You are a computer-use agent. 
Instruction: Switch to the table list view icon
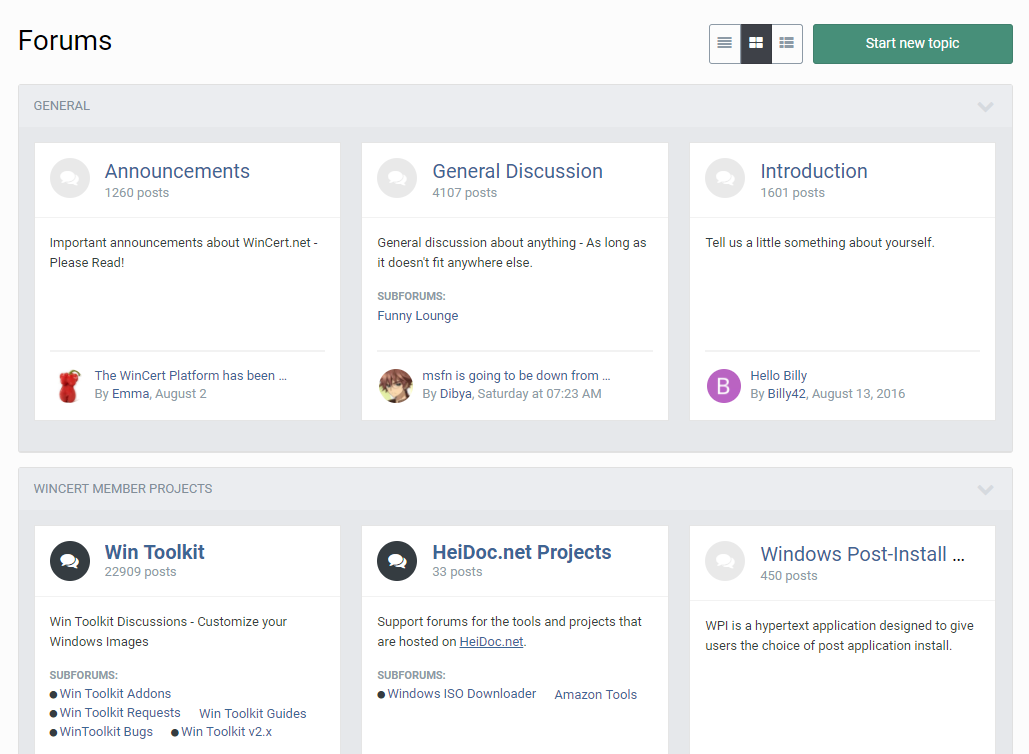724,43
